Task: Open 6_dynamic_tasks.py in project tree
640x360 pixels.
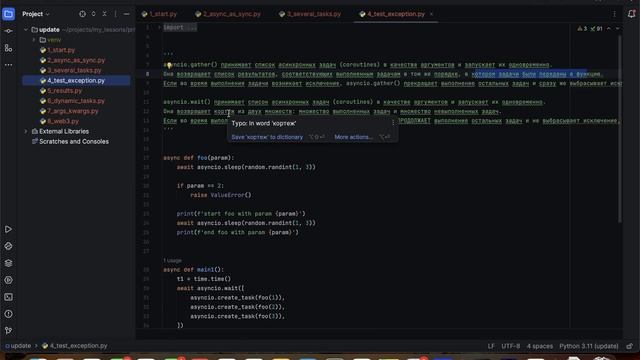Action: pos(77,101)
